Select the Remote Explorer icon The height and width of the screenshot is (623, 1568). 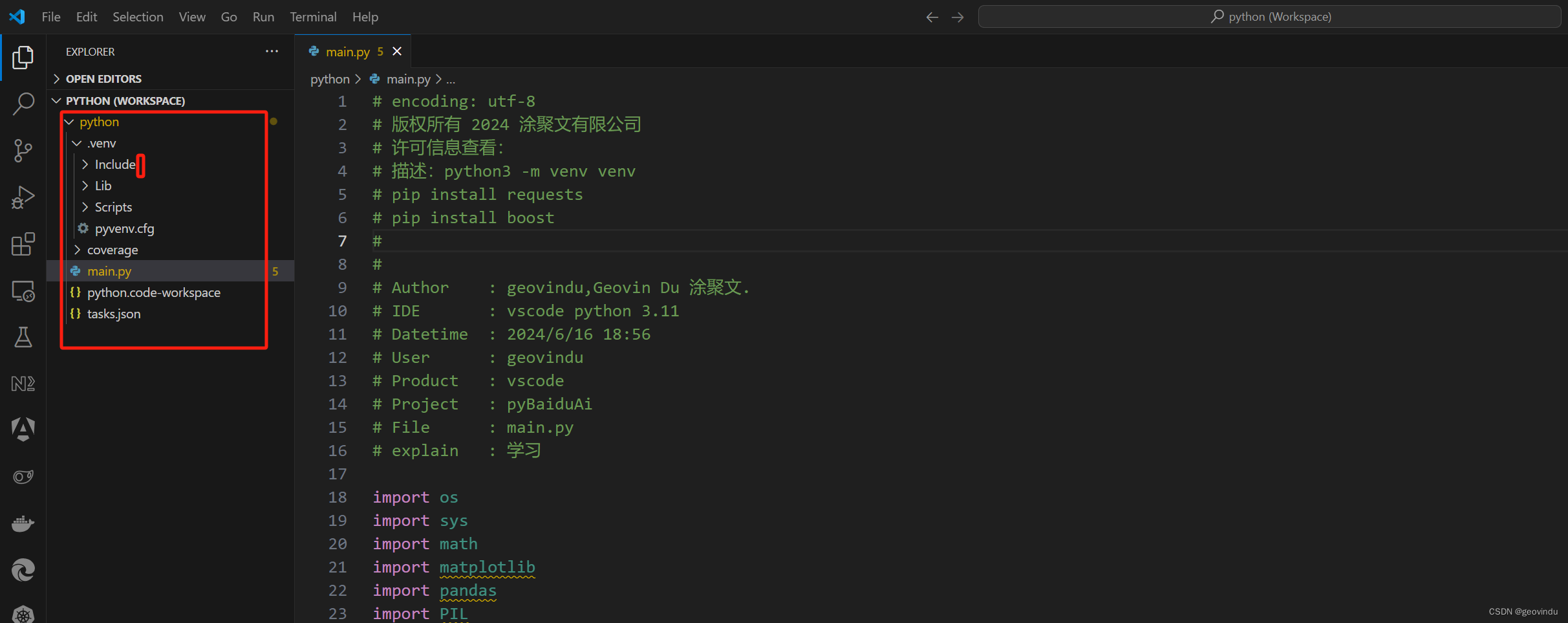23,291
